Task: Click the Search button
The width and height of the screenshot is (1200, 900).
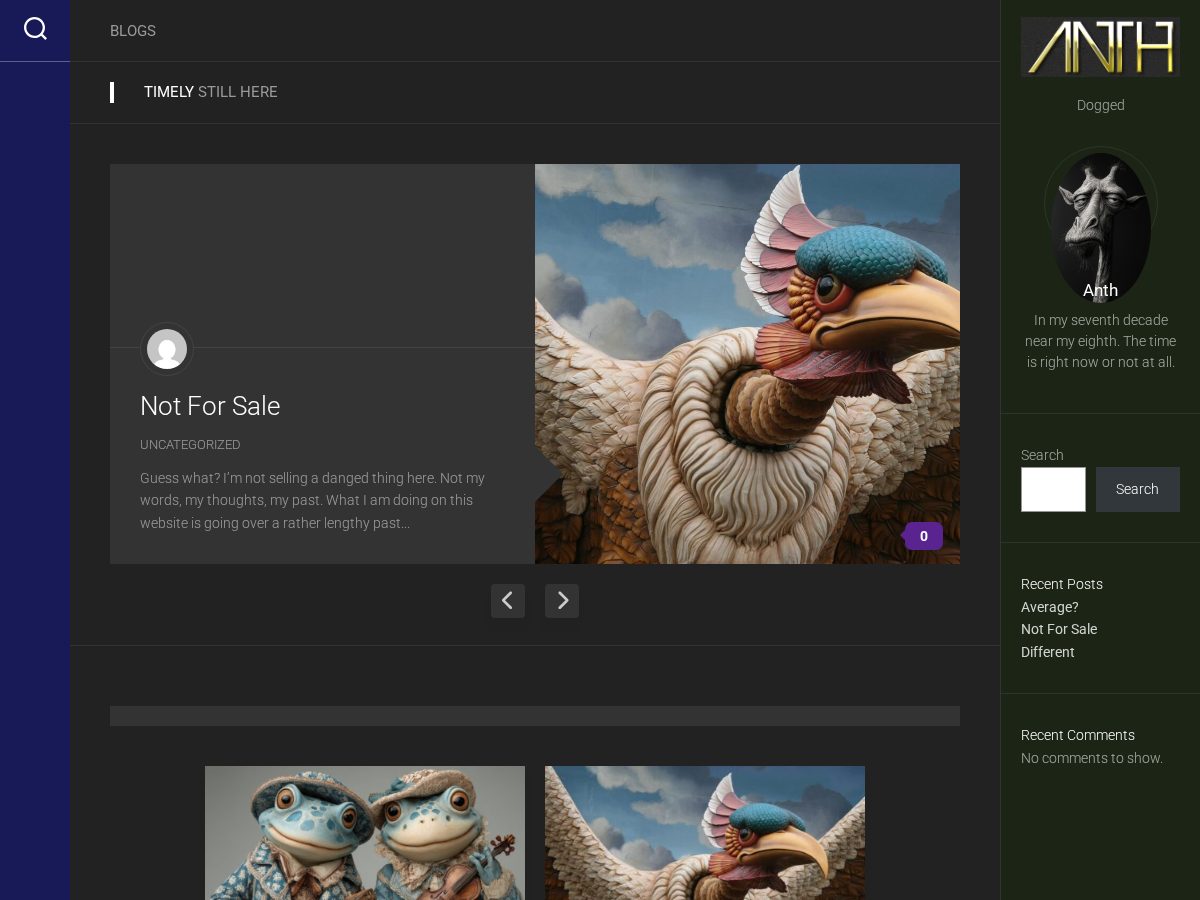Action: point(1137,490)
